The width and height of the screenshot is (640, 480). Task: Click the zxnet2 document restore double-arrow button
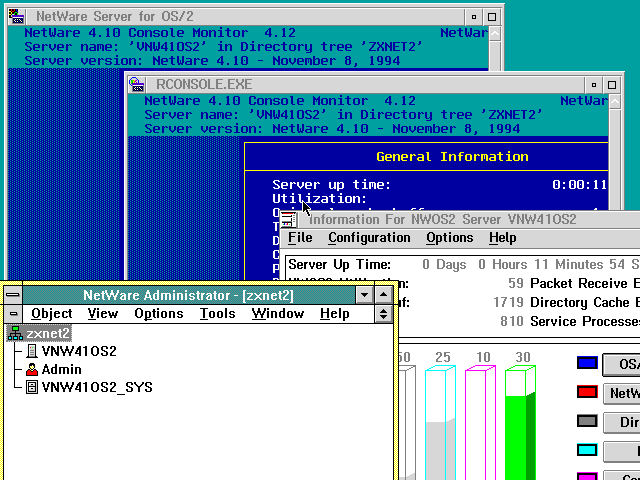tap(383, 313)
